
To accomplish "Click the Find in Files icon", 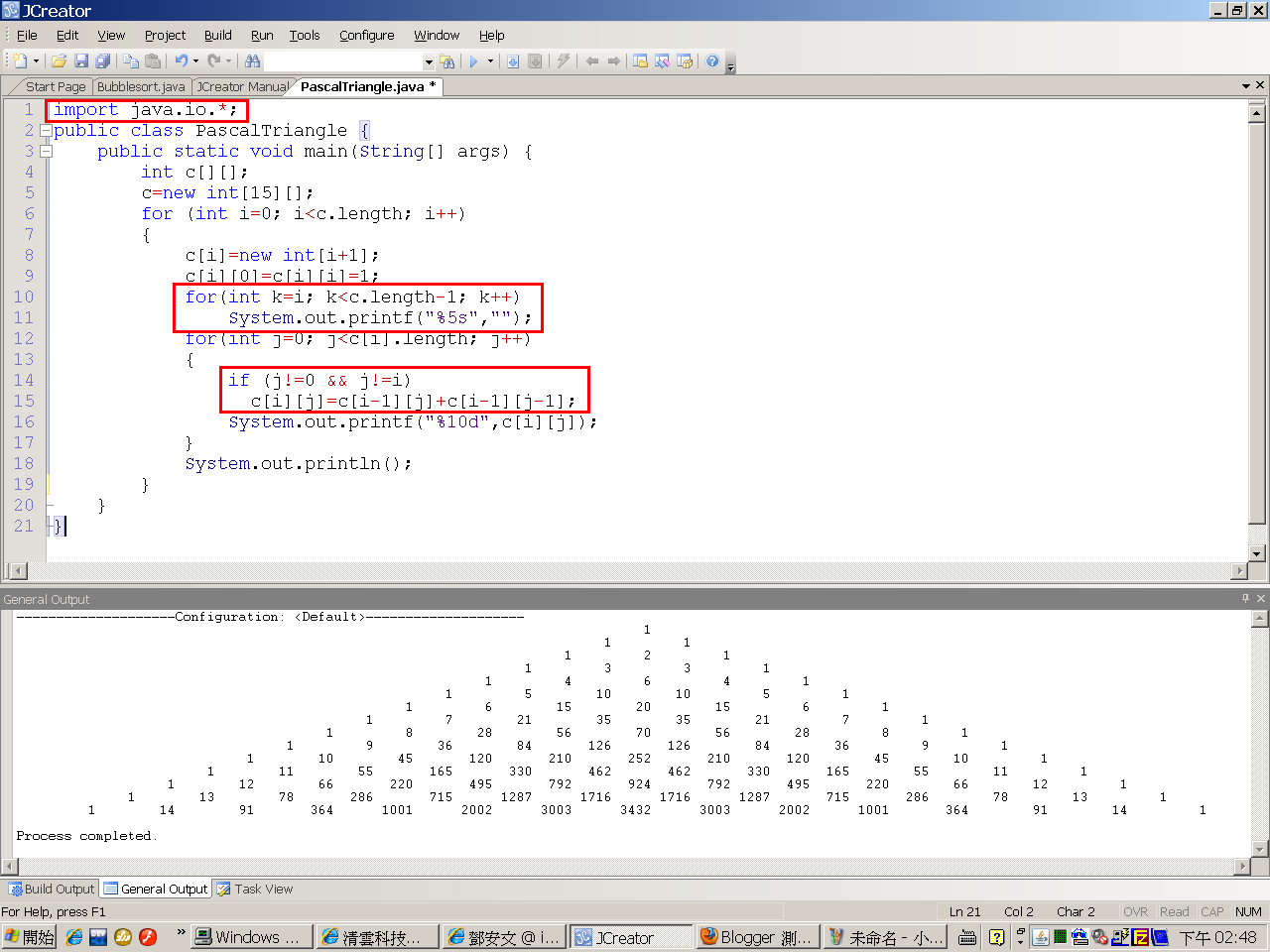I will coord(447,61).
